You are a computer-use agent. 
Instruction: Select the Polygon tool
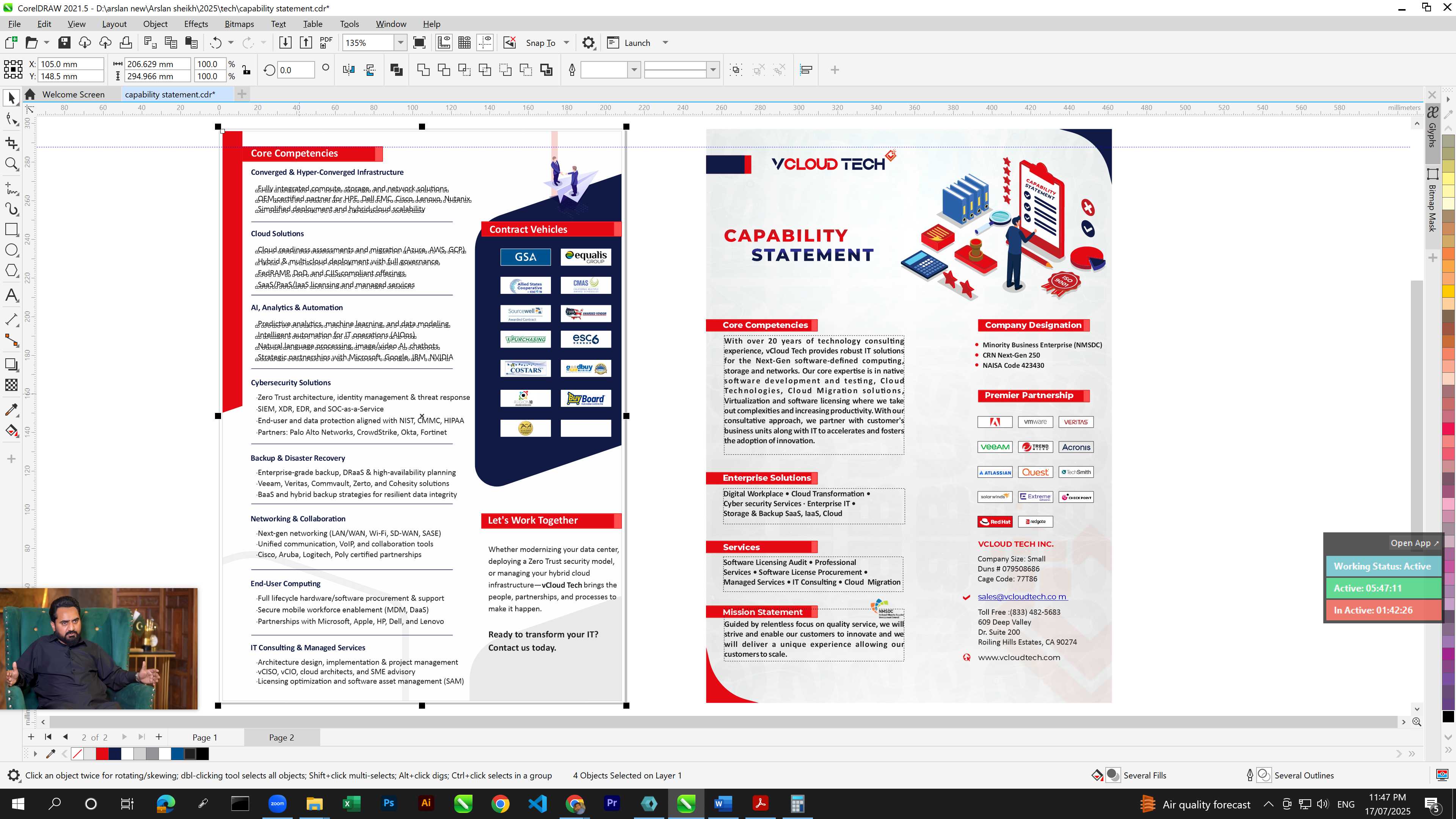pyautogui.click(x=11, y=270)
